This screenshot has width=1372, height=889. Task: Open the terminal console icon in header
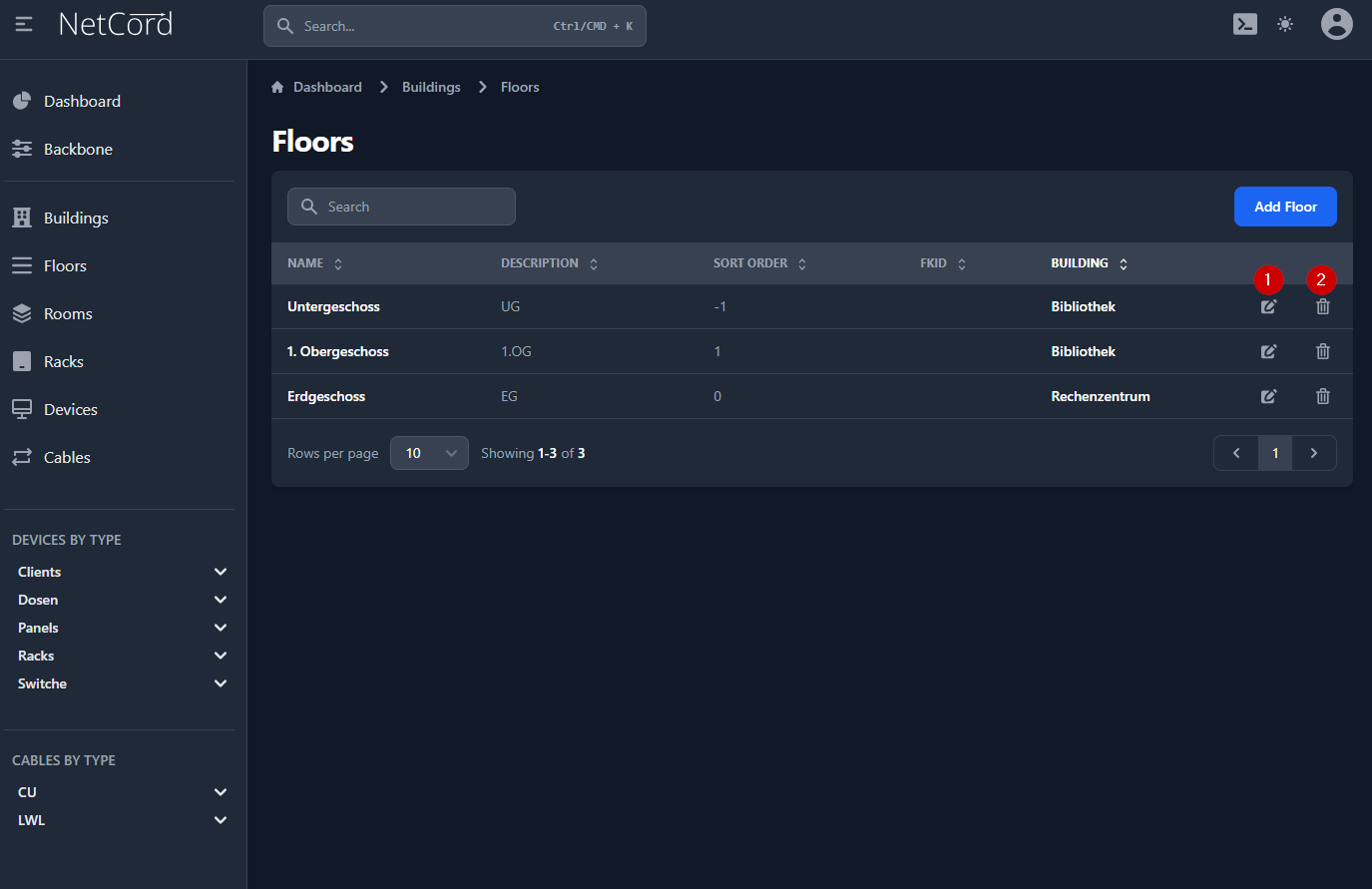(1244, 24)
